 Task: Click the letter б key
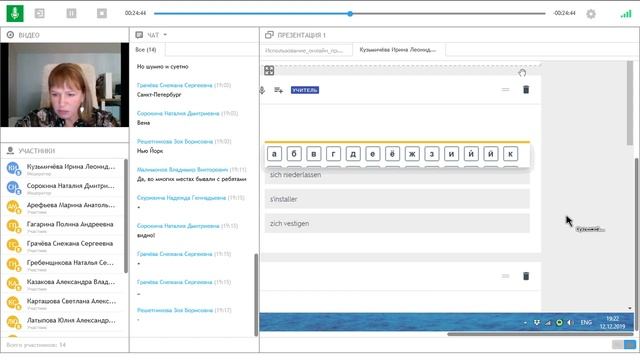pos(294,154)
